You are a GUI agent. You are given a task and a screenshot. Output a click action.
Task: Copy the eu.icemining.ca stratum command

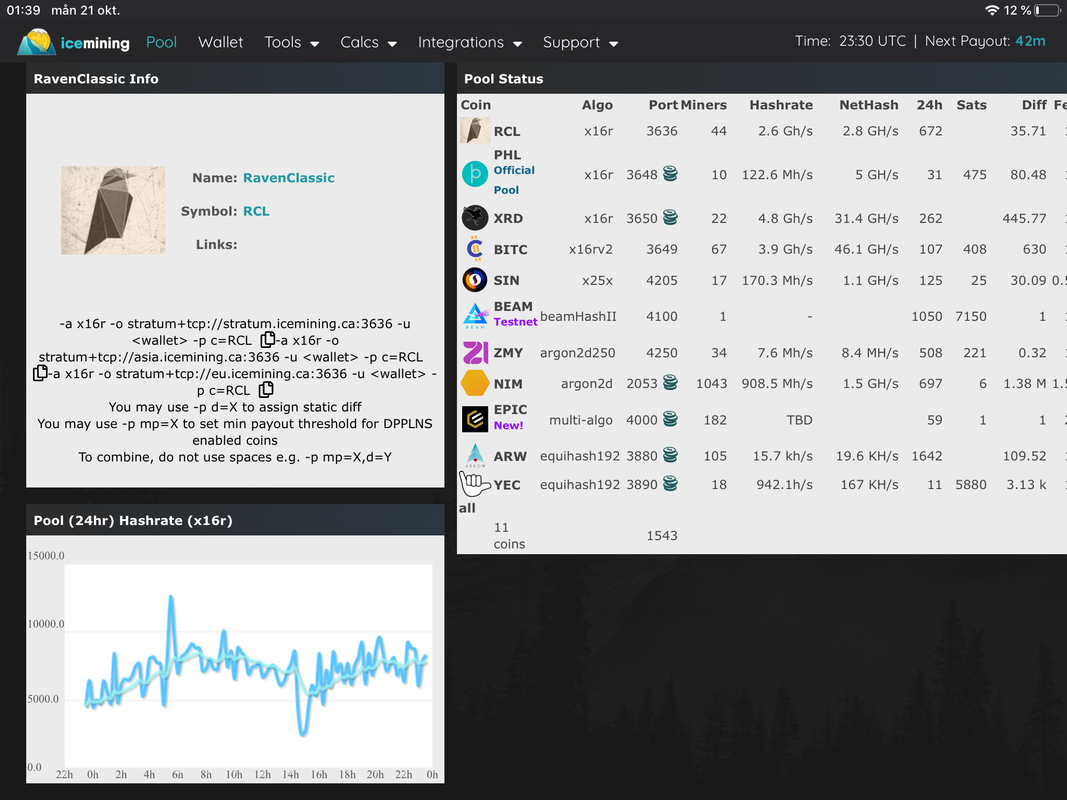click(x=266, y=390)
